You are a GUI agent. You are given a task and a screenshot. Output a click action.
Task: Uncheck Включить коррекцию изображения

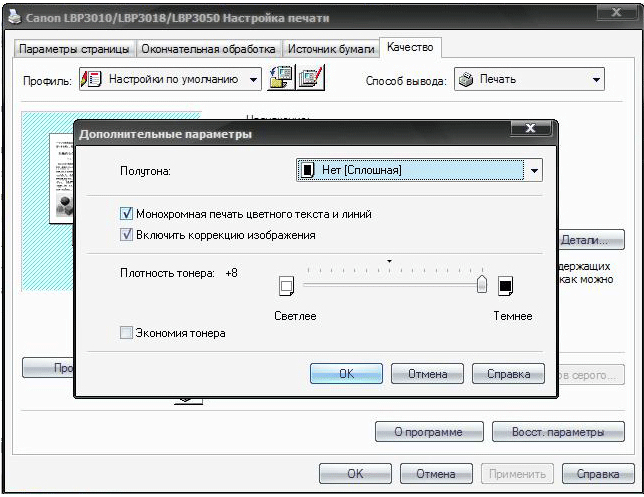click(127, 235)
